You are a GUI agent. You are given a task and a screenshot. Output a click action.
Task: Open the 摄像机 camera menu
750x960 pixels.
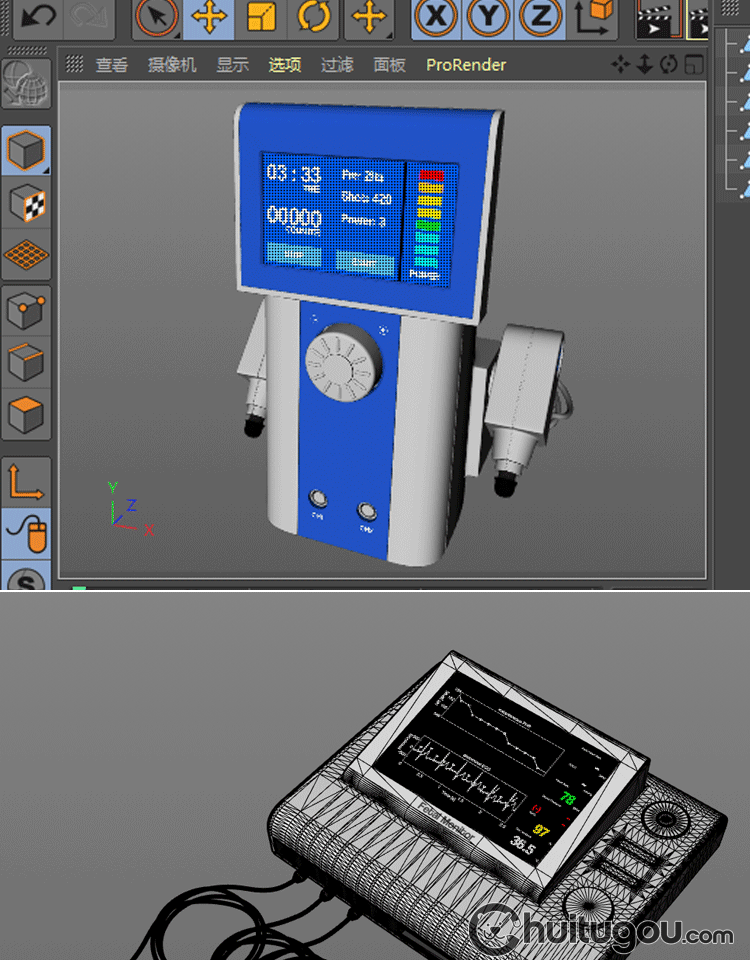(x=172, y=65)
